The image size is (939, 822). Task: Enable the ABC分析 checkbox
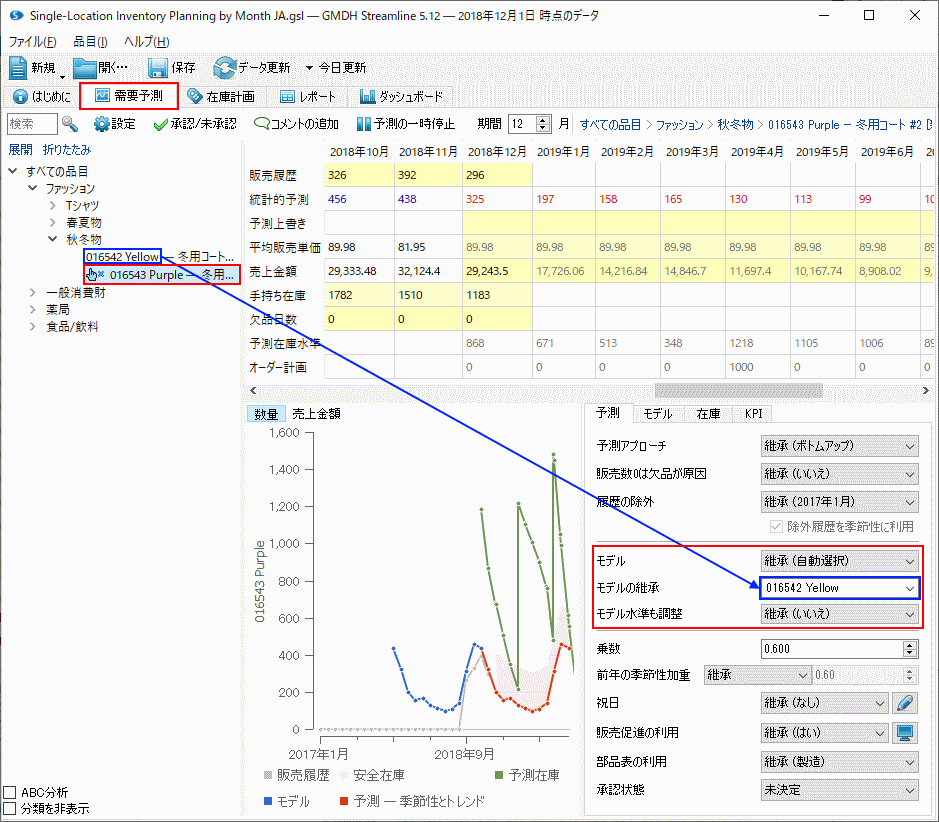pos(10,792)
